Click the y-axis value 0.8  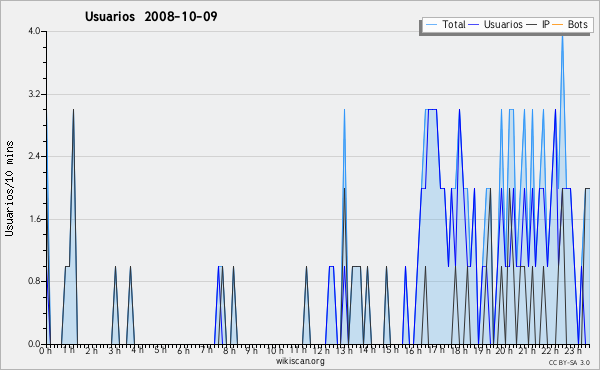point(34,282)
